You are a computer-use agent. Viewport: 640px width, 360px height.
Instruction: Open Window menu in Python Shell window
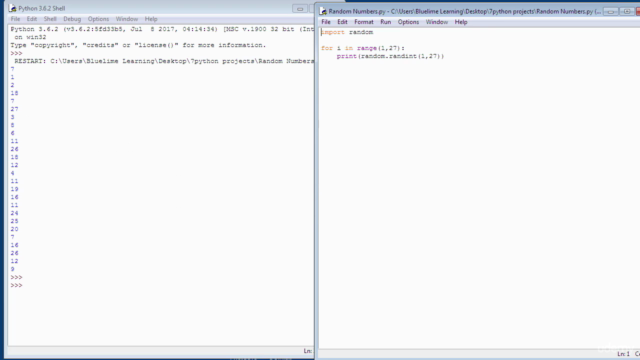point(127,19)
